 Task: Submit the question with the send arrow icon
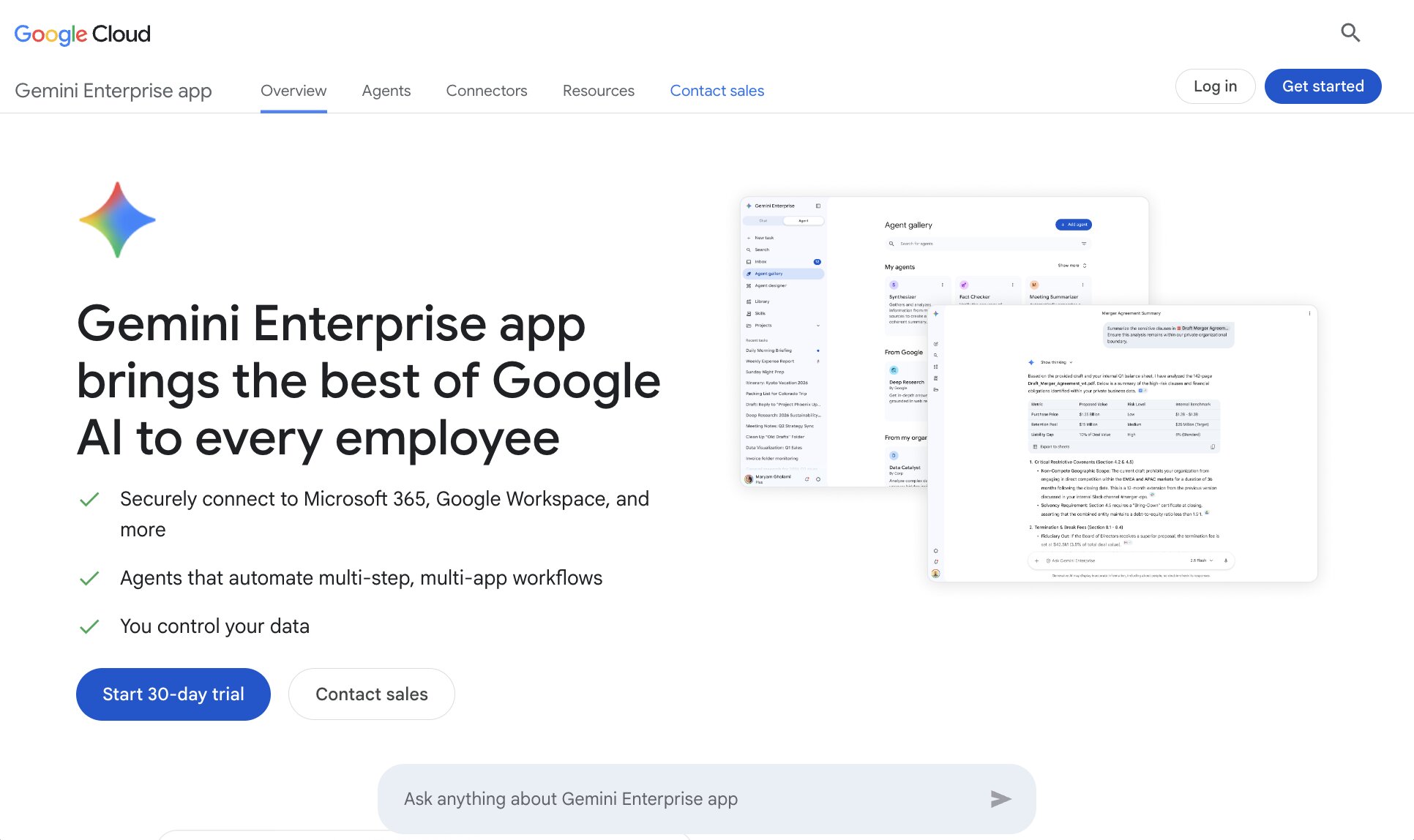tap(1000, 799)
